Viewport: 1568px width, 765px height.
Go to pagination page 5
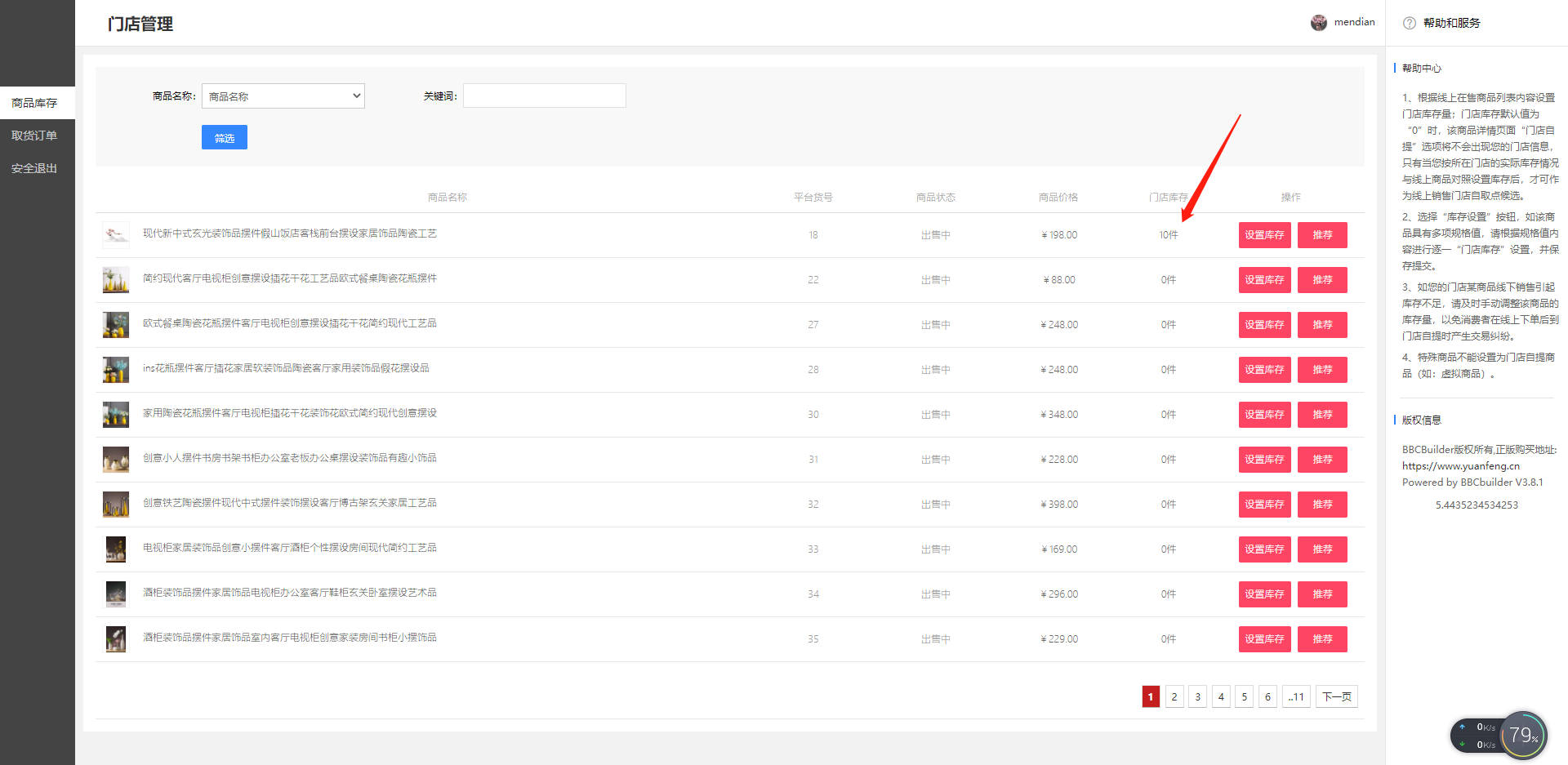click(1244, 696)
